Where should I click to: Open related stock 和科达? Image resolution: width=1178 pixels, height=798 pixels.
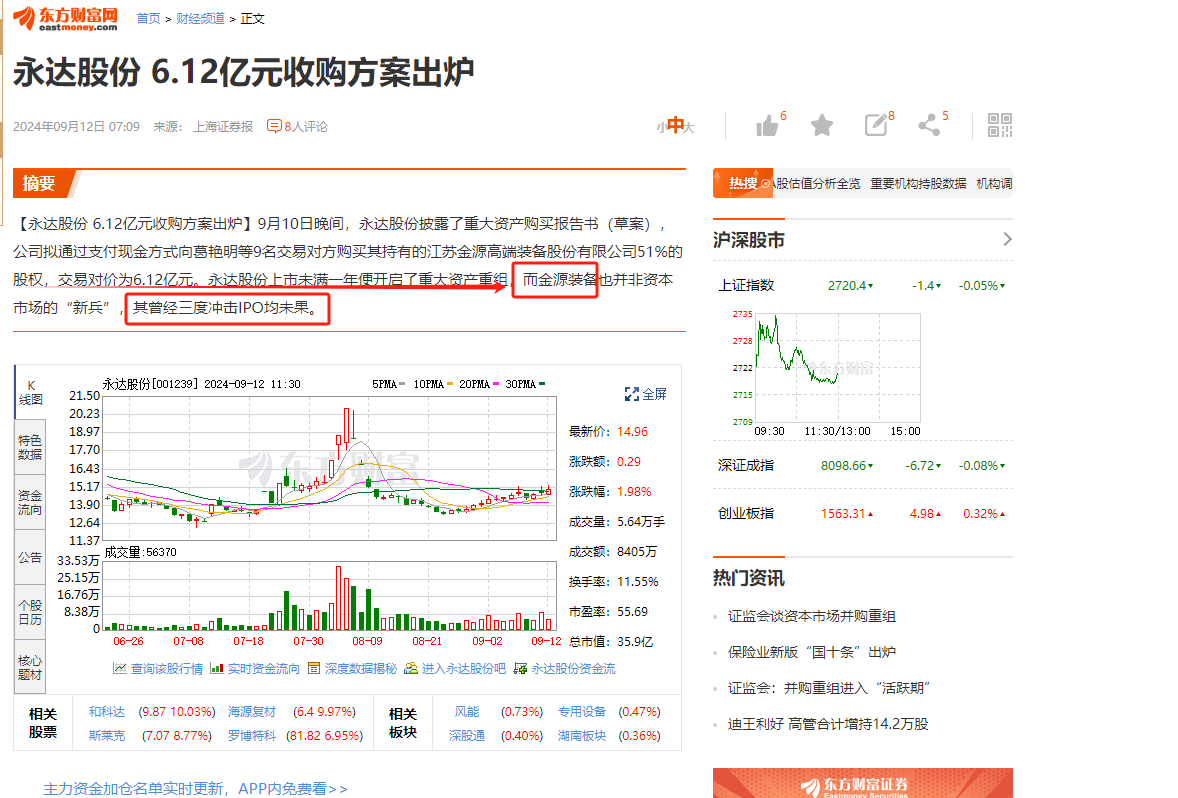[107, 712]
